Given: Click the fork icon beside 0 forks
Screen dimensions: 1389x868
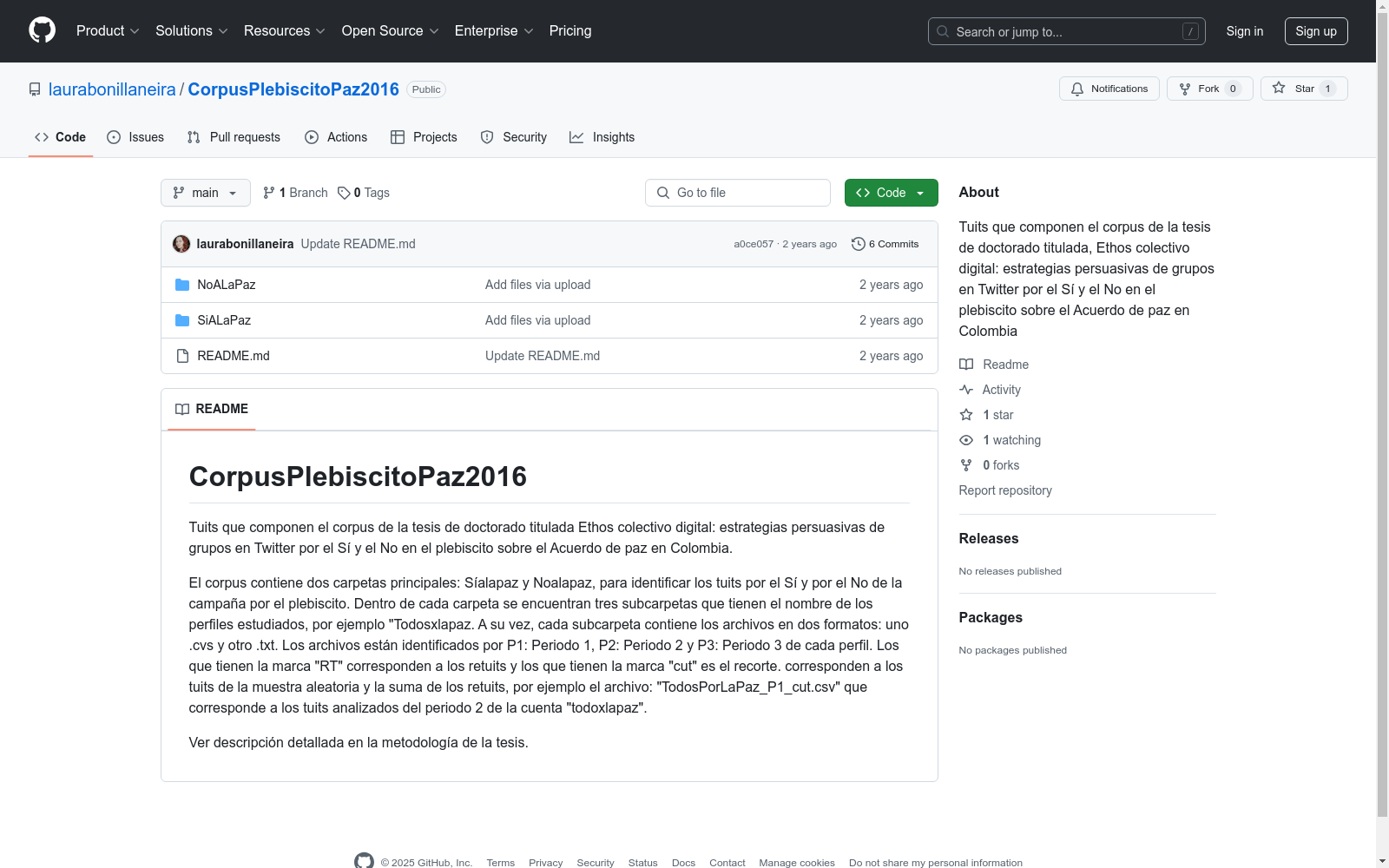Looking at the screenshot, I should point(966,465).
